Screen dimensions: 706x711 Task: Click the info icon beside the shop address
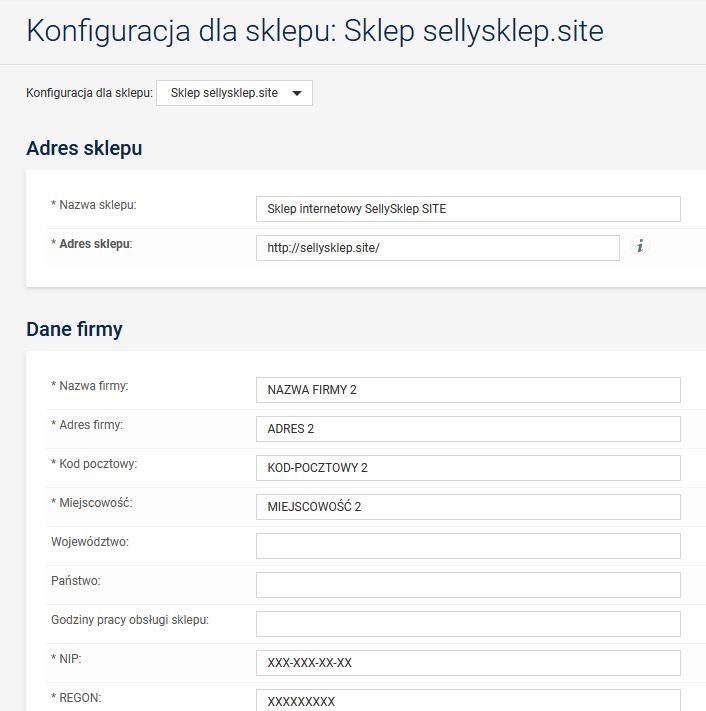[640, 246]
